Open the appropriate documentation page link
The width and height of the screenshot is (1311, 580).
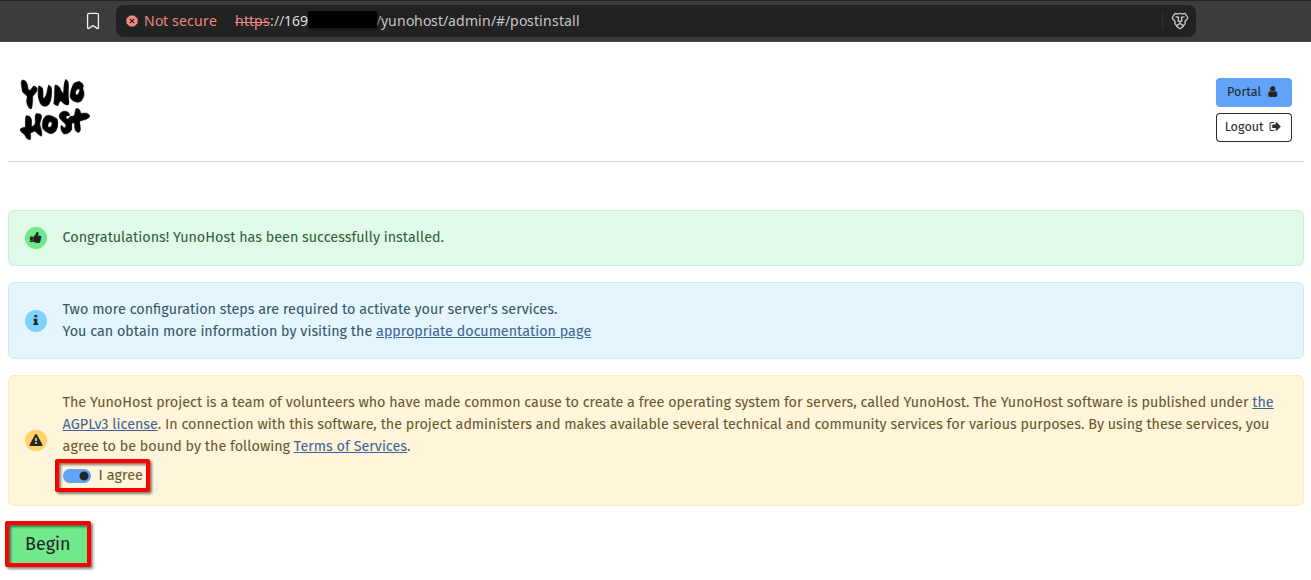point(483,331)
